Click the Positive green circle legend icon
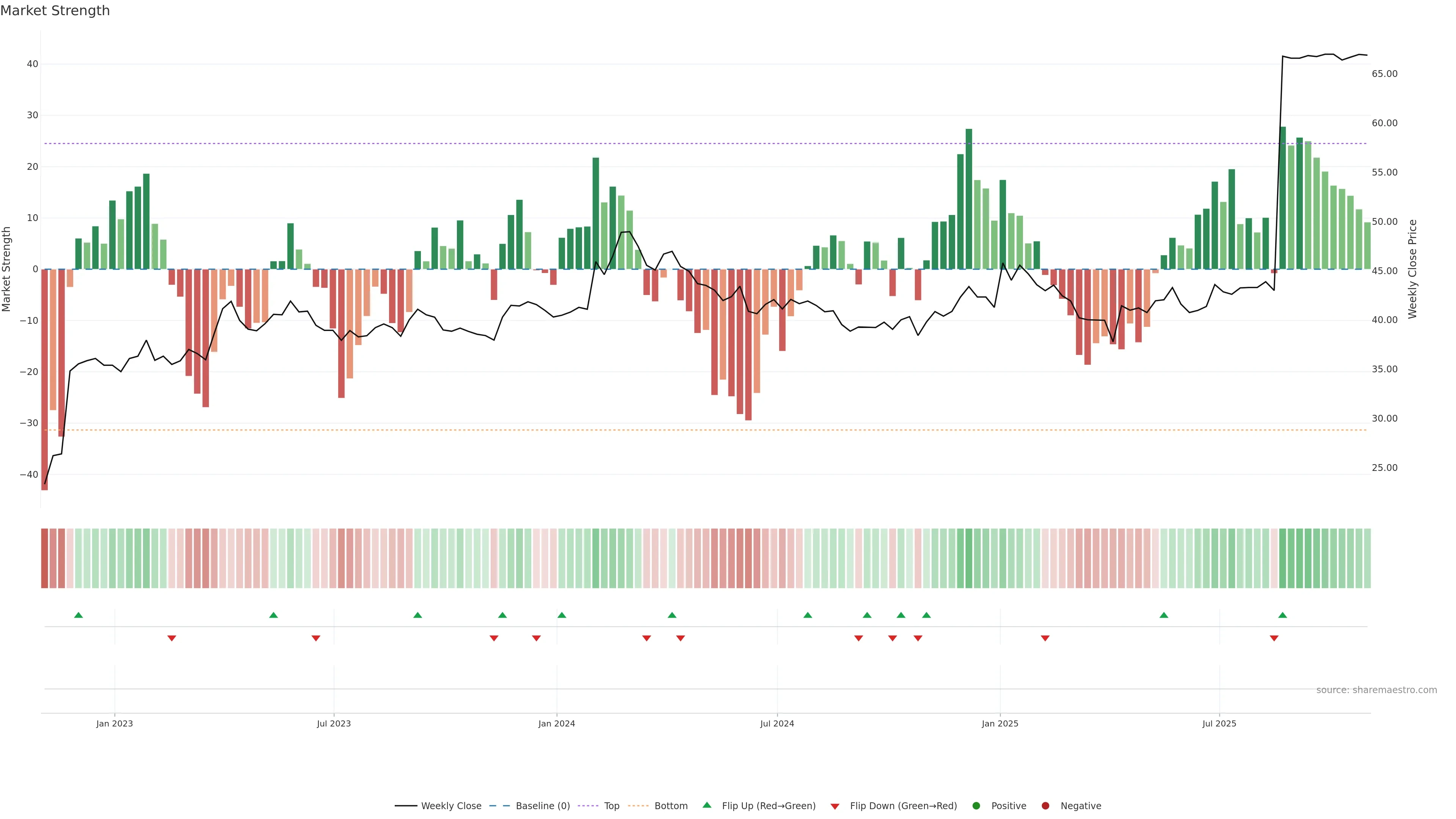Screen dimensions: 1456x819 976,806
